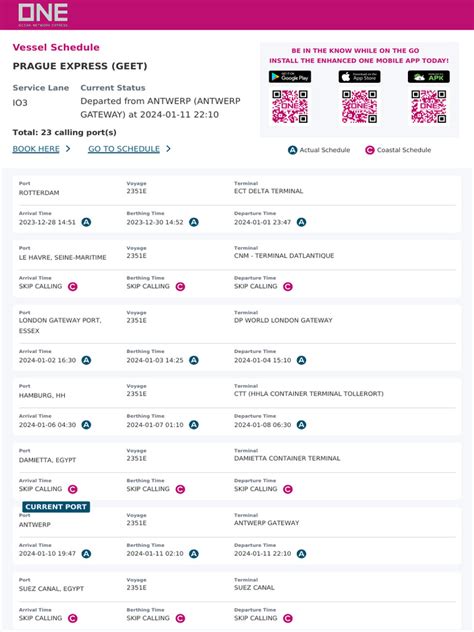Click the APK download badge

click(x=428, y=77)
